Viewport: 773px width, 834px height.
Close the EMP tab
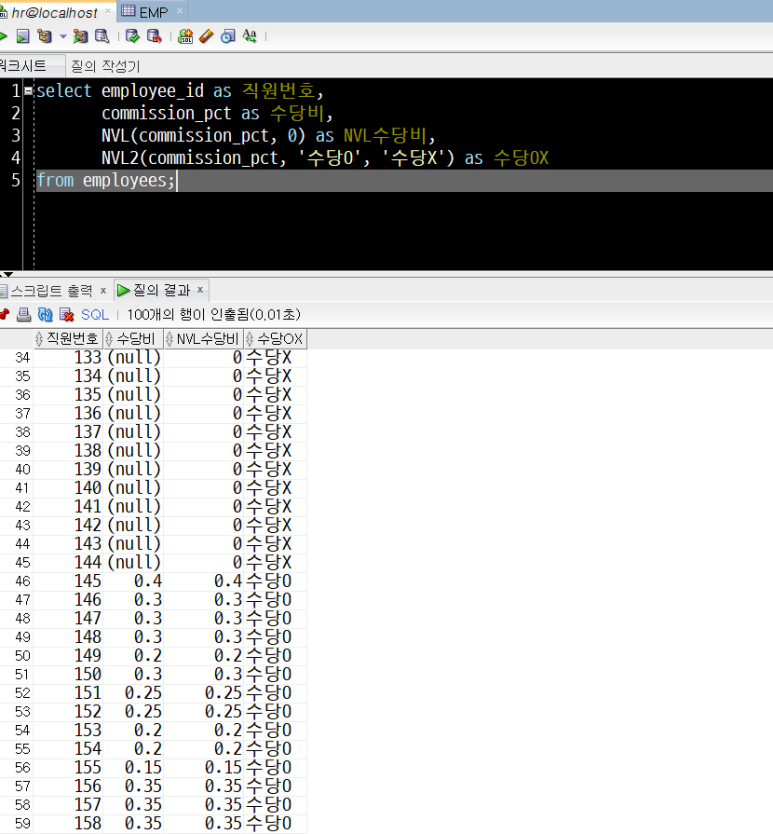[180, 11]
